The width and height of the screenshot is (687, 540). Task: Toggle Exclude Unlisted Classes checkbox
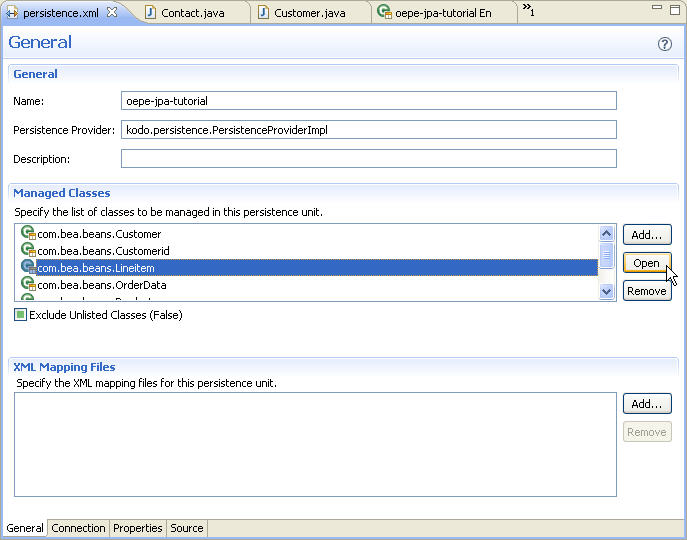pos(20,315)
